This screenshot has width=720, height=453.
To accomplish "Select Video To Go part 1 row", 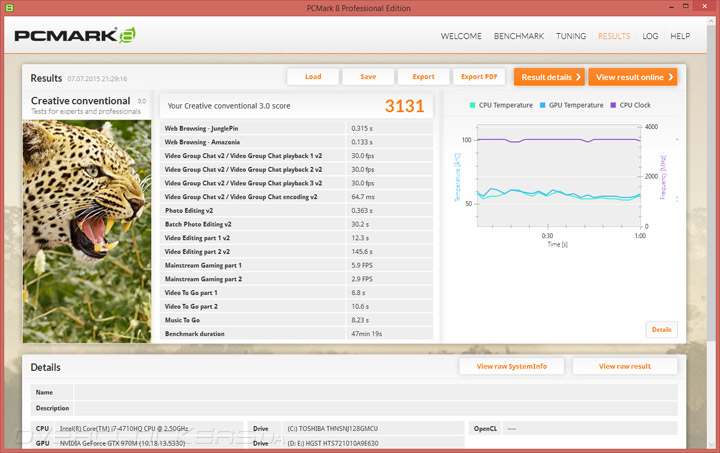I will click(x=296, y=292).
